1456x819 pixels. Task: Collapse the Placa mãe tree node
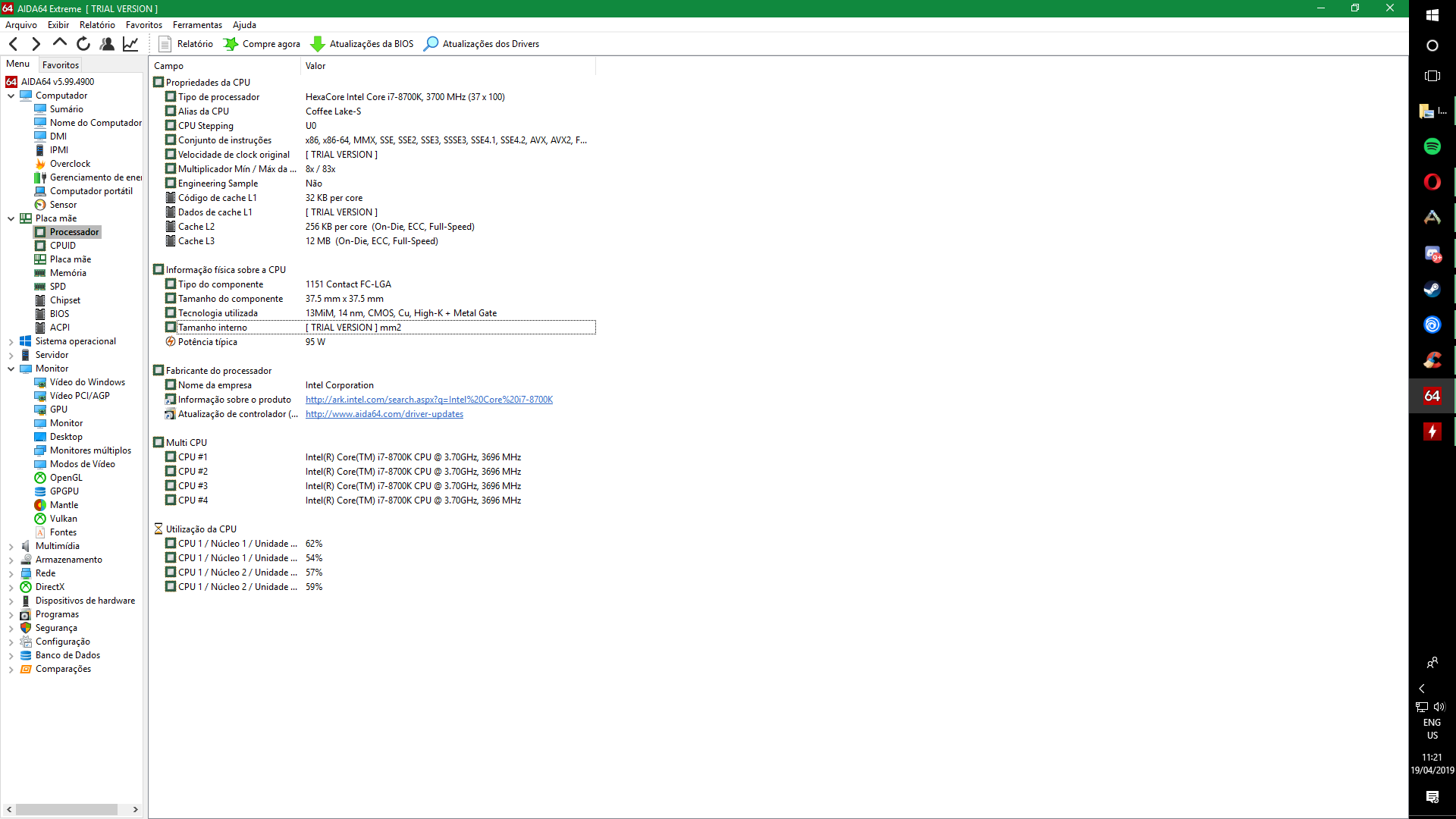click(x=11, y=218)
